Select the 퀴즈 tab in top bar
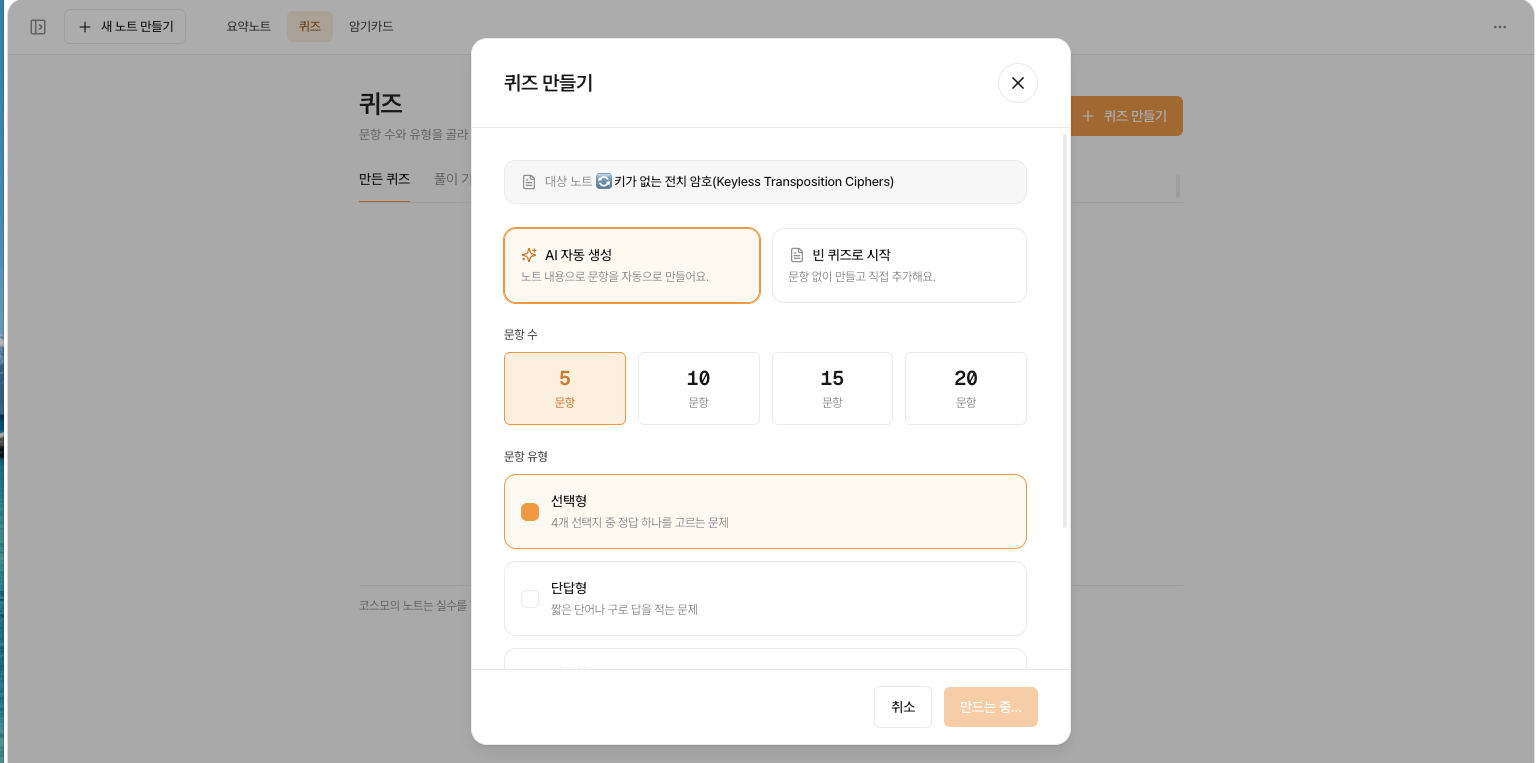The image size is (1537, 763). (x=310, y=27)
